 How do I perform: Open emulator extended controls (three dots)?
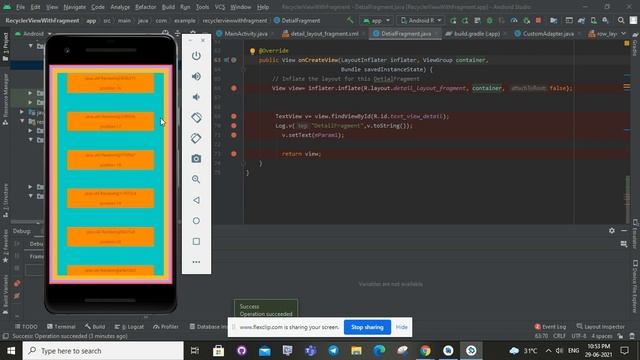(196, 262)
